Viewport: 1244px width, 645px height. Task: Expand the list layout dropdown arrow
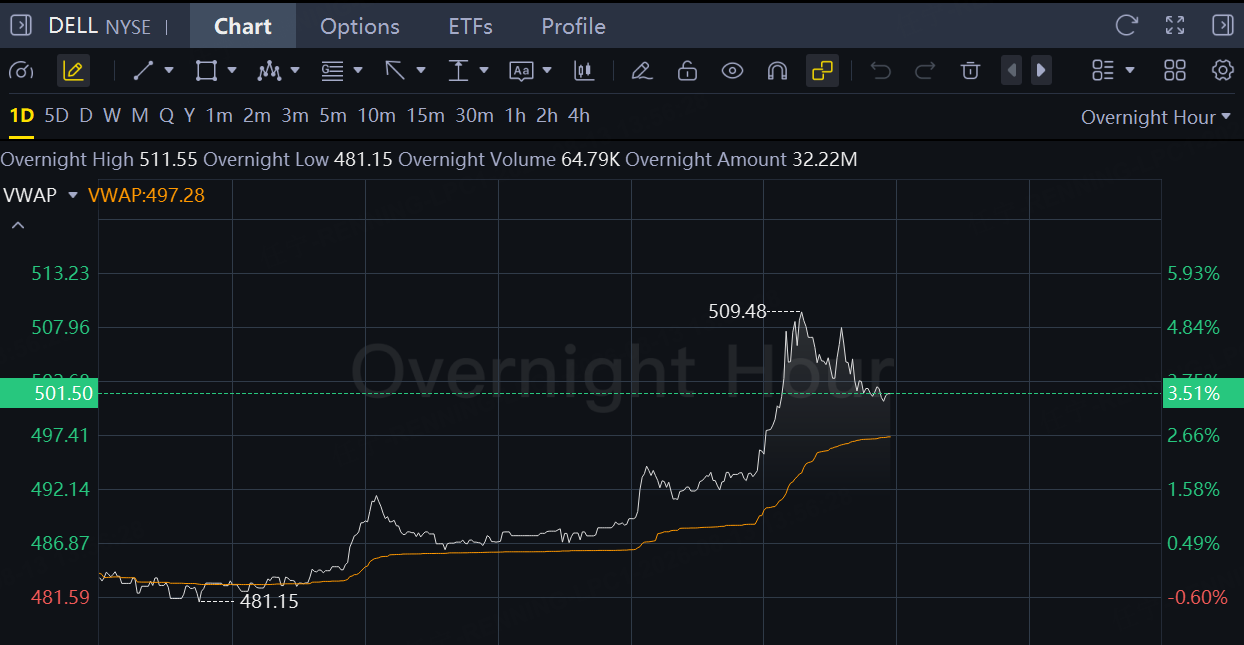(x=1130, y=71)
